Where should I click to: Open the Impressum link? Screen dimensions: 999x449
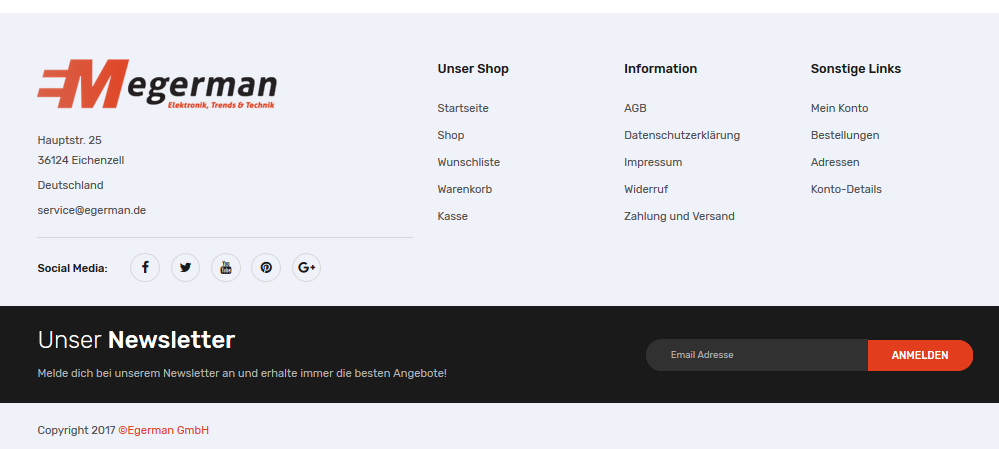click(x=653, y=162)
